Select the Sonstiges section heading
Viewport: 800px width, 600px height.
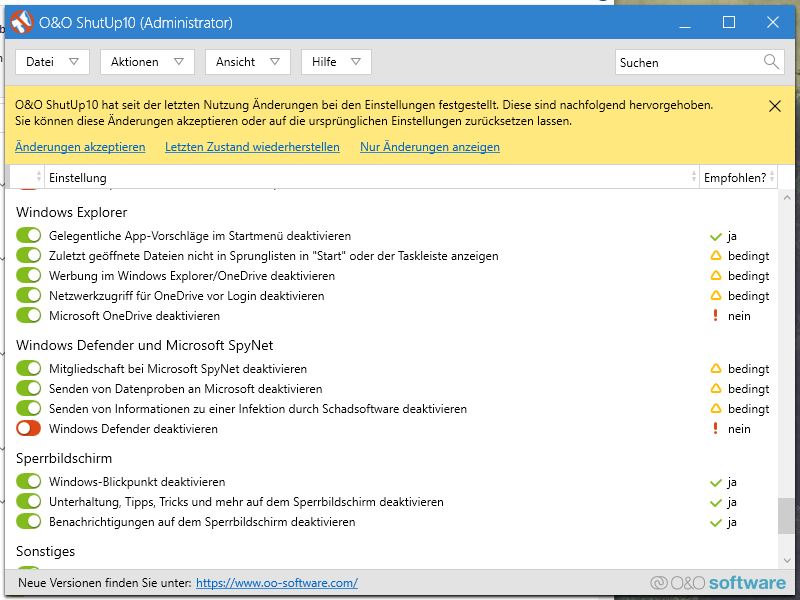coord(45,551)
